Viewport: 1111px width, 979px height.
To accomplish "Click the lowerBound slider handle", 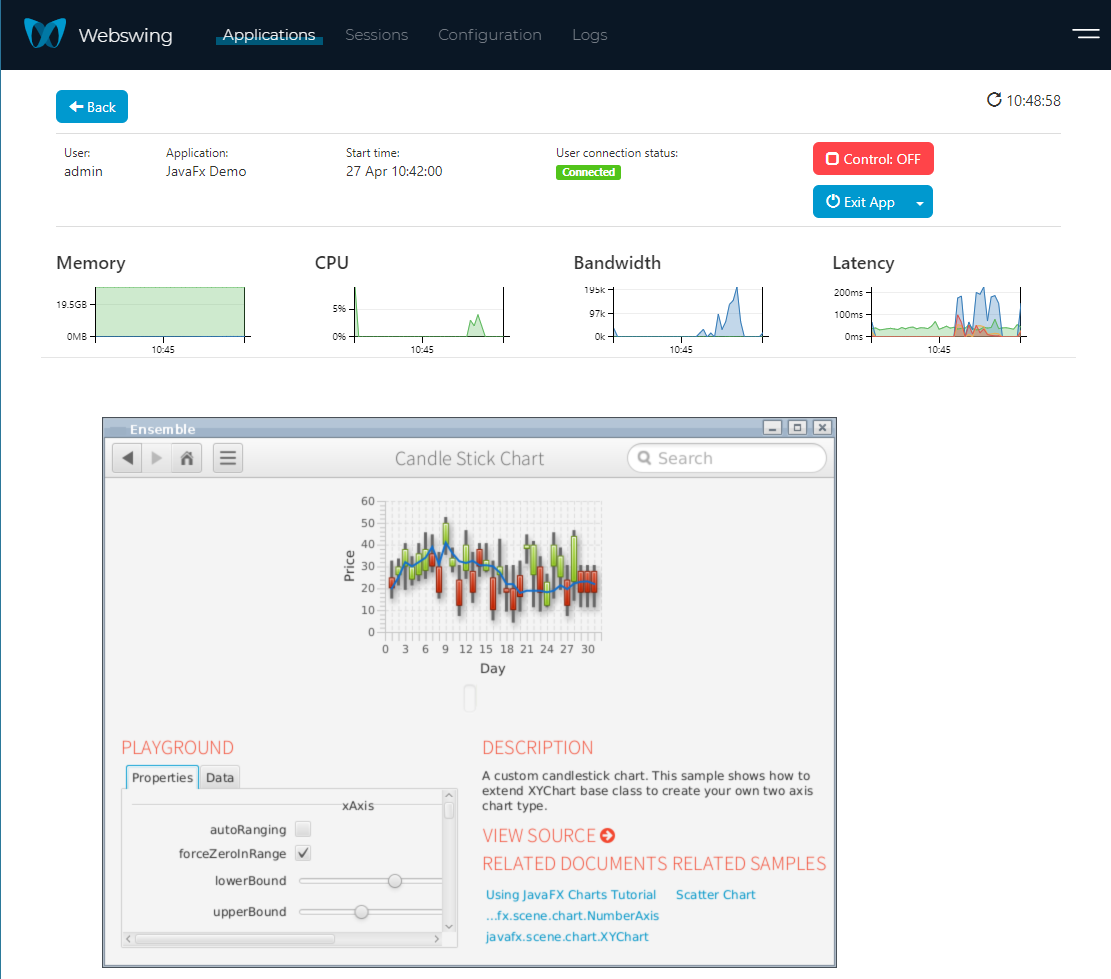I will pos(395,881).
